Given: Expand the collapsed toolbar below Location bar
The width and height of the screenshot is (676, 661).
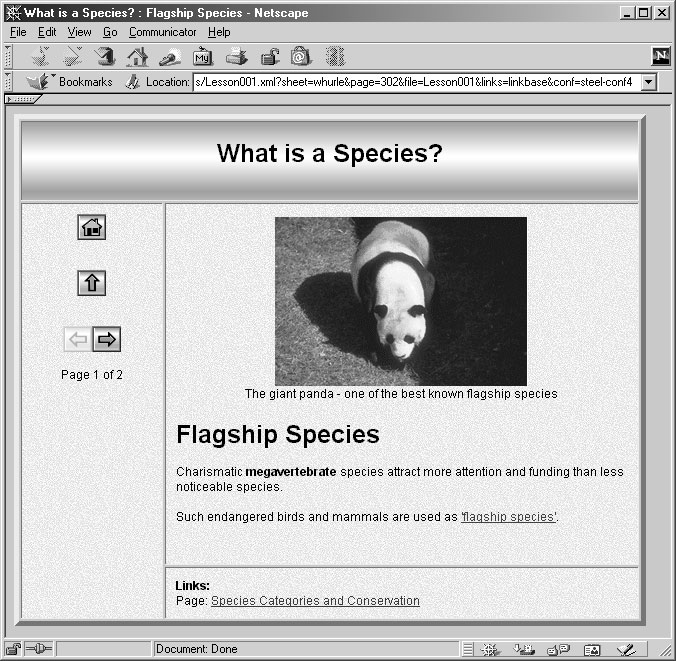Looking at the screenshot, I should click(22, 99).
